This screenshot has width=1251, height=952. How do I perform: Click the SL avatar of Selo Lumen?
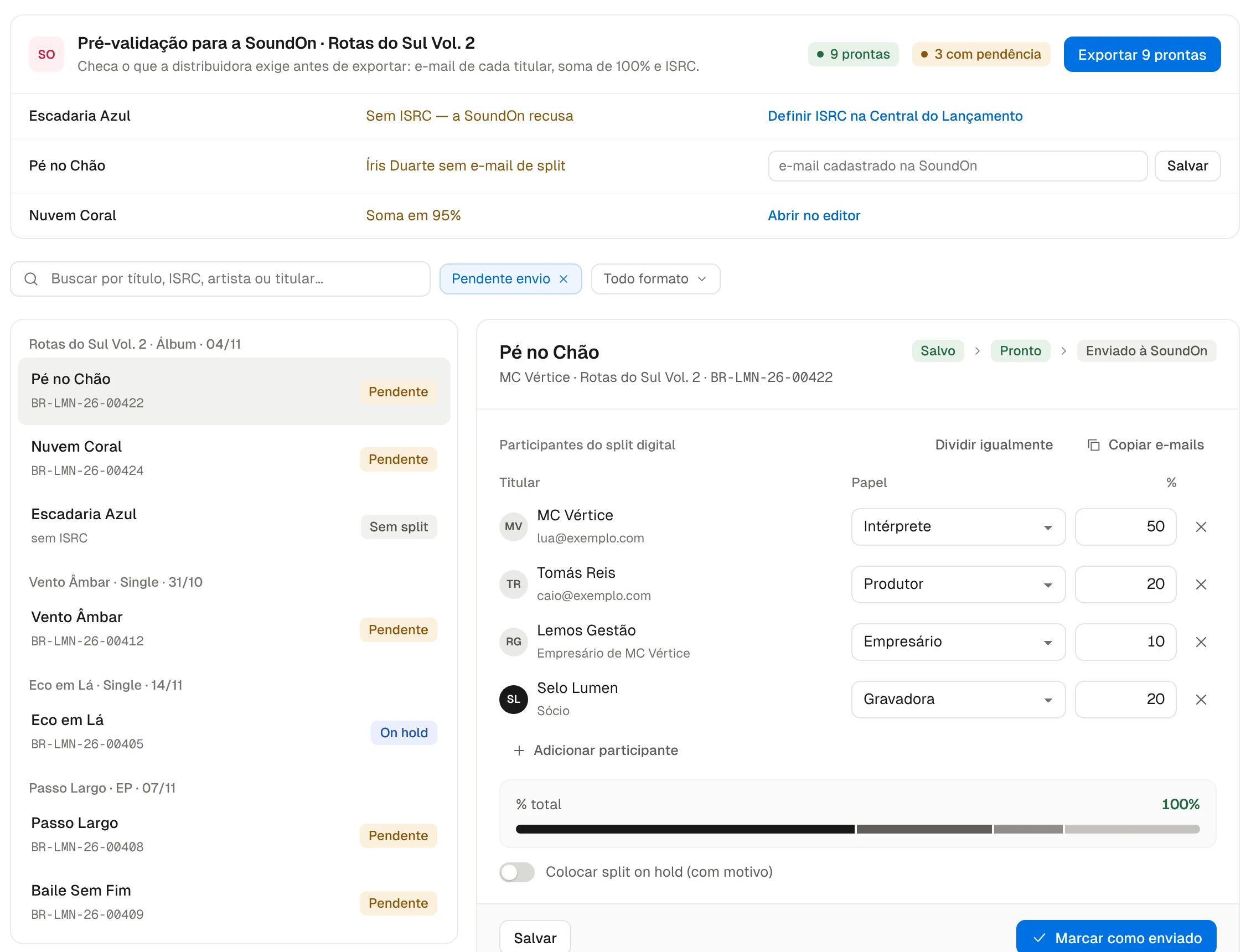tap(513, 699)
